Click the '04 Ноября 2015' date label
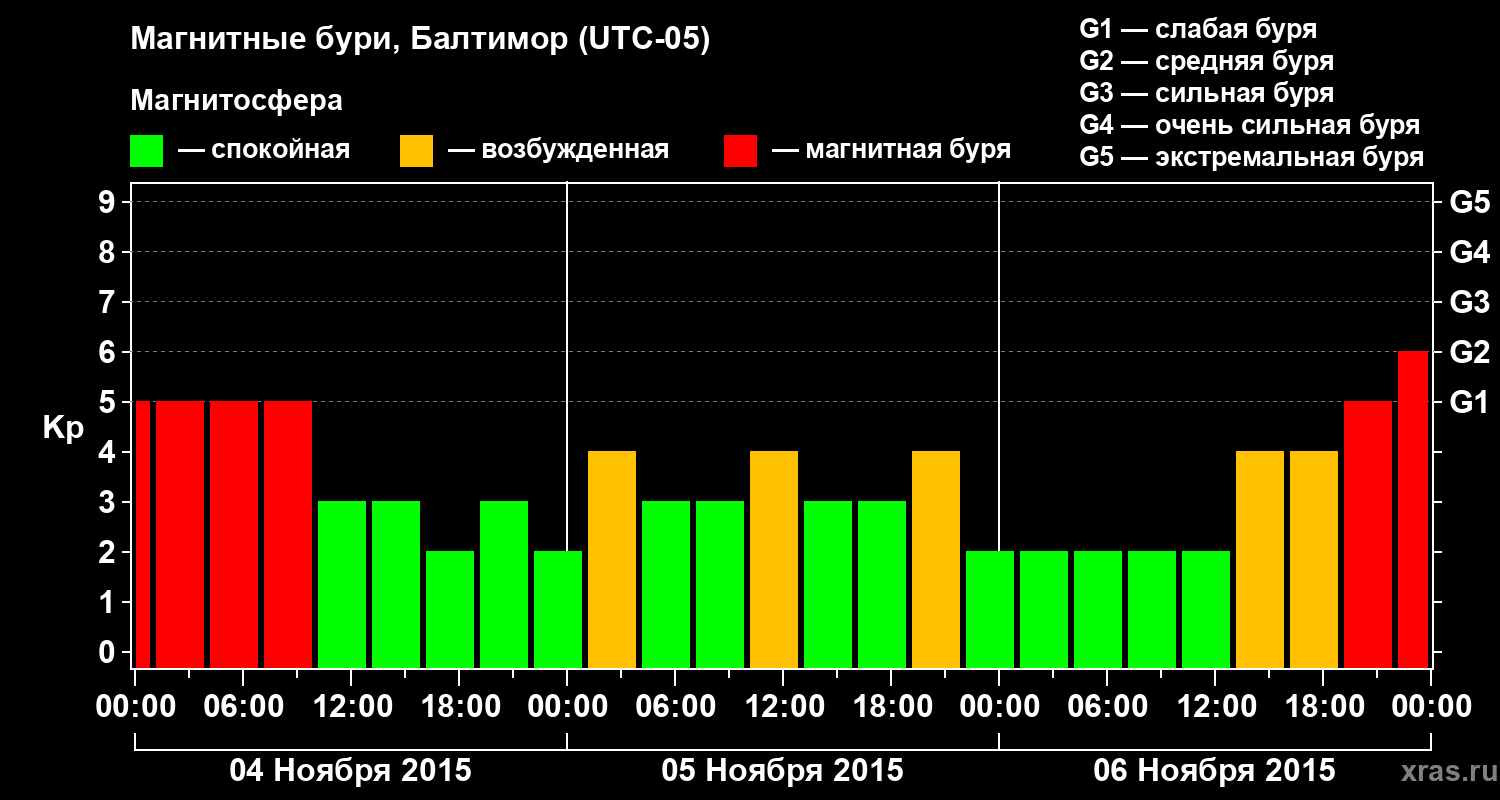This screenshot has height=800, width=1500. point(350,770)
